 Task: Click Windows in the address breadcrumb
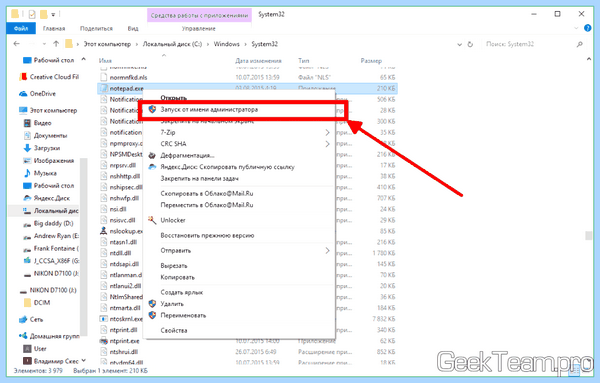coord(227,44)
